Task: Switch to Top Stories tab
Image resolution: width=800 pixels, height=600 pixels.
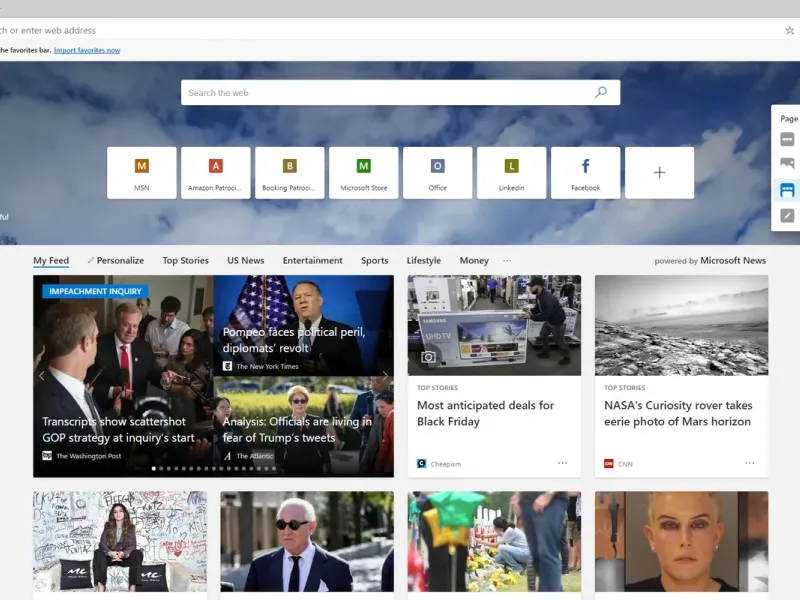Action: [186, 260]
